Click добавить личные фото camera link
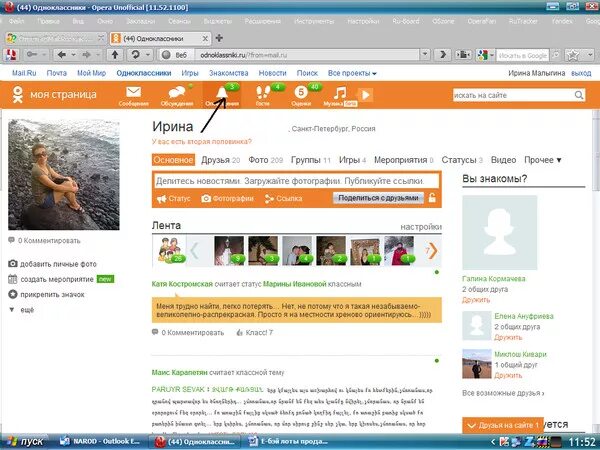 (52, 264)
